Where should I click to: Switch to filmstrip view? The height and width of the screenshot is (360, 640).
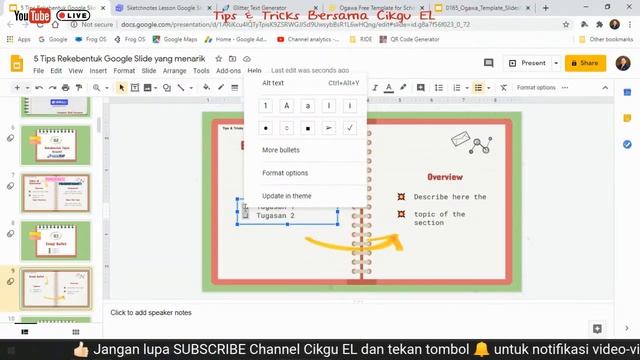[x=25, y=332]
